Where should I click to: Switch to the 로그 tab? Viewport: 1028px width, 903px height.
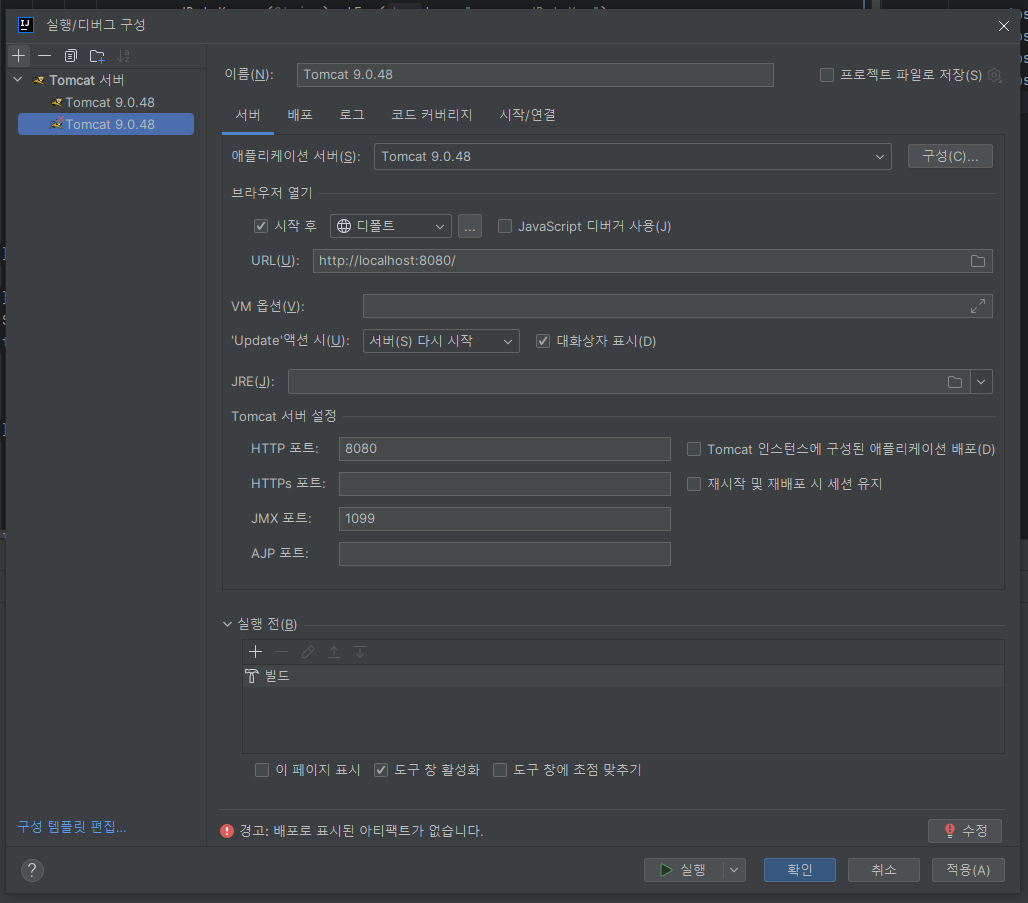[352, 115]
